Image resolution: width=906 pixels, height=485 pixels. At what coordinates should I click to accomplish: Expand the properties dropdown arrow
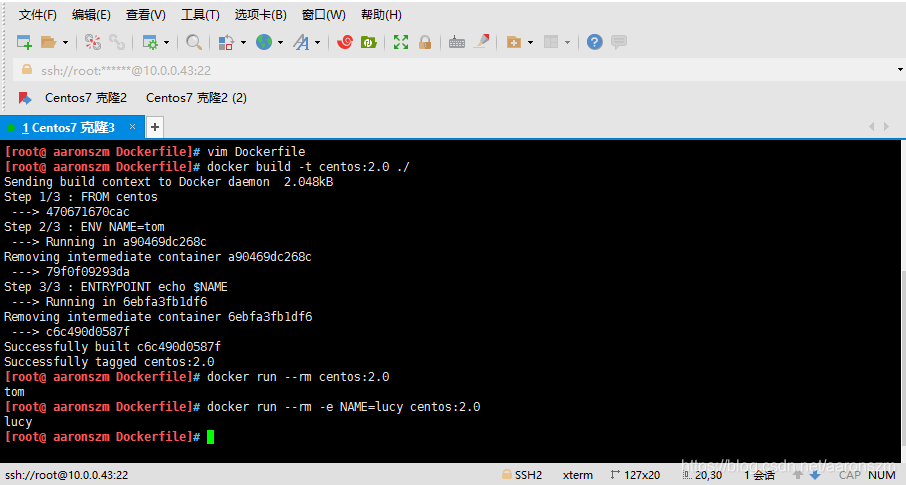pyautogui.click(x=166, y=42)
